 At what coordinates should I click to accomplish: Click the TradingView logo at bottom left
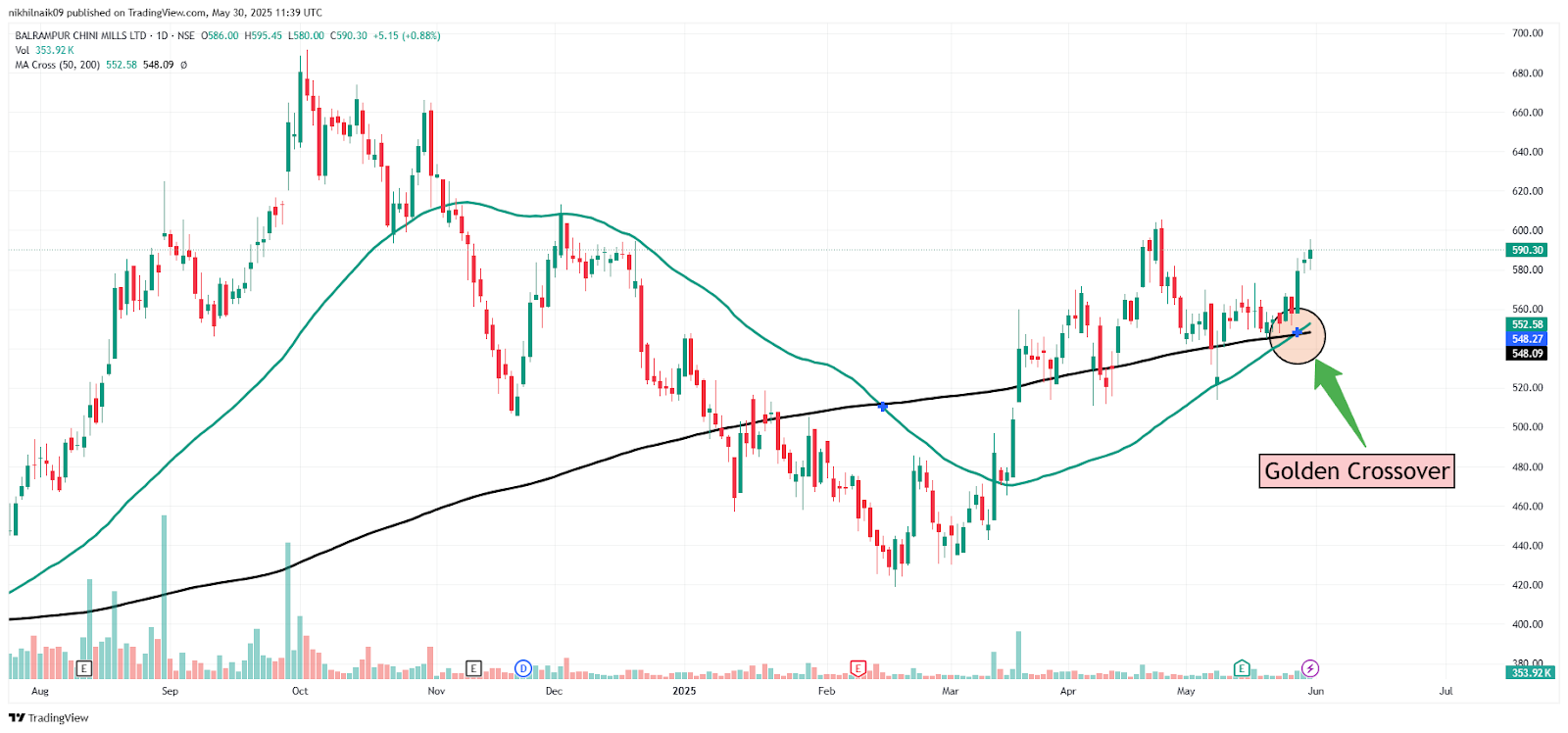[49, 718]
